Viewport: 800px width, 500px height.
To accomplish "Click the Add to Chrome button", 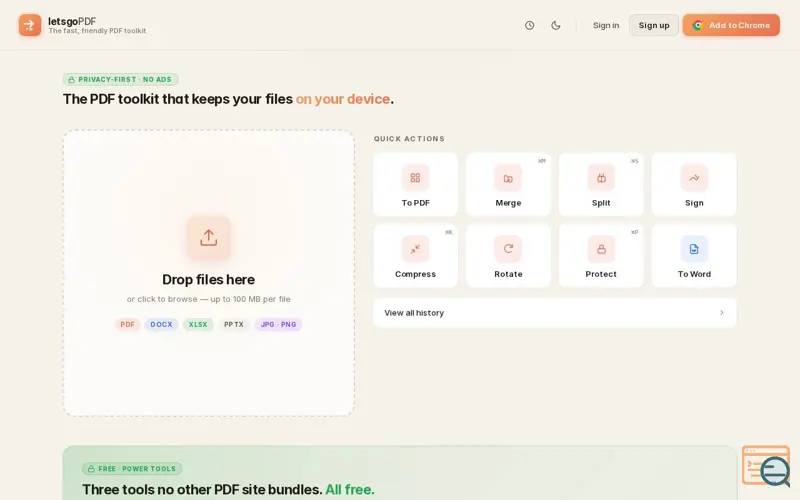I will 731,25.
